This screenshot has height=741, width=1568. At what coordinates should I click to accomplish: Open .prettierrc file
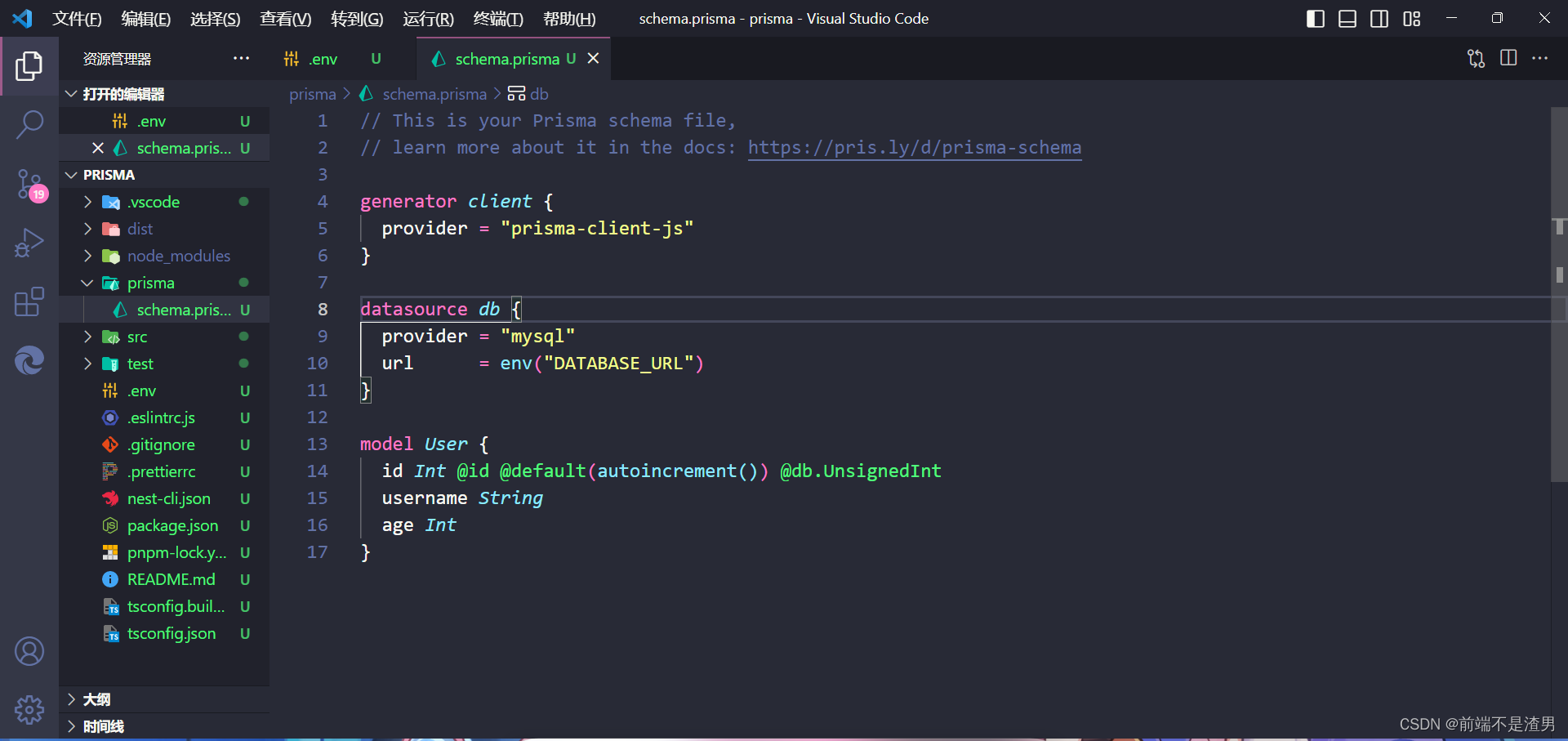coord(164,471)
